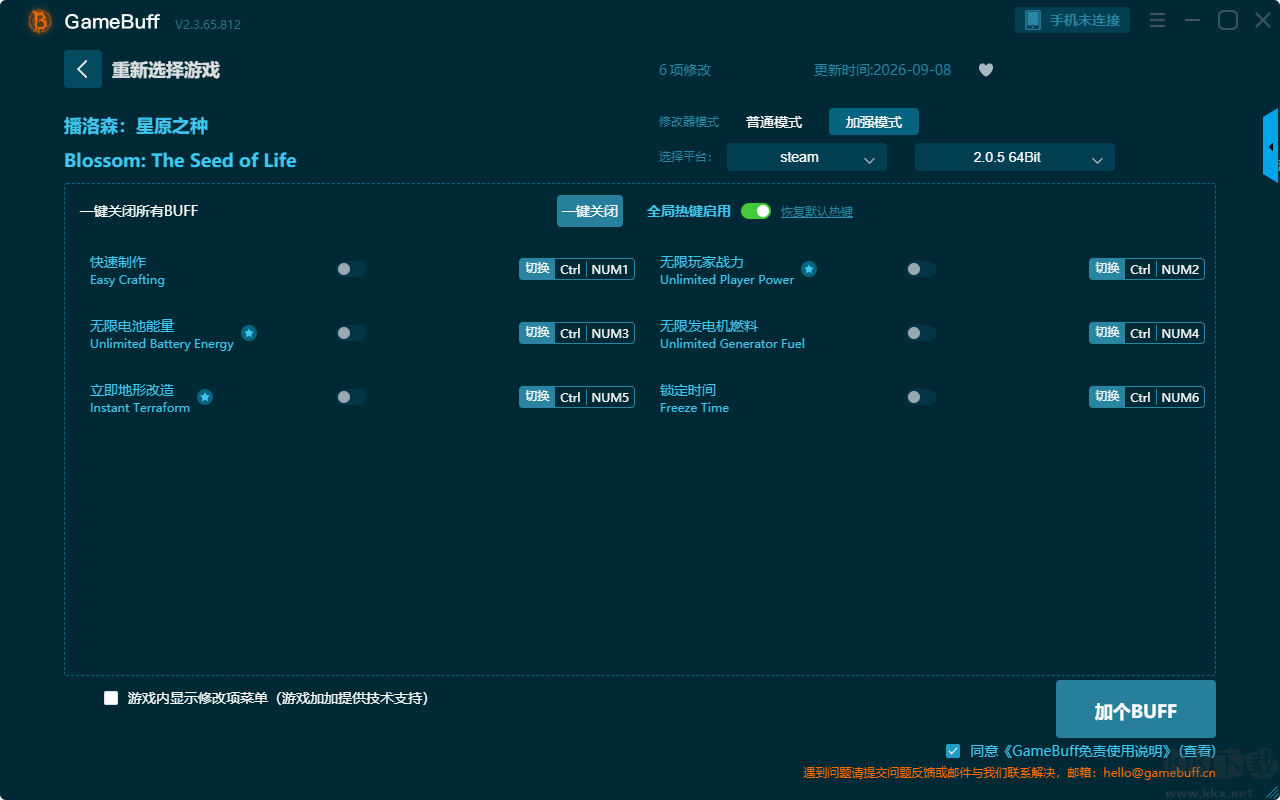Maximize the GameBuff window
This screenshot has width=1280, height=800.
pos(1228,20)
